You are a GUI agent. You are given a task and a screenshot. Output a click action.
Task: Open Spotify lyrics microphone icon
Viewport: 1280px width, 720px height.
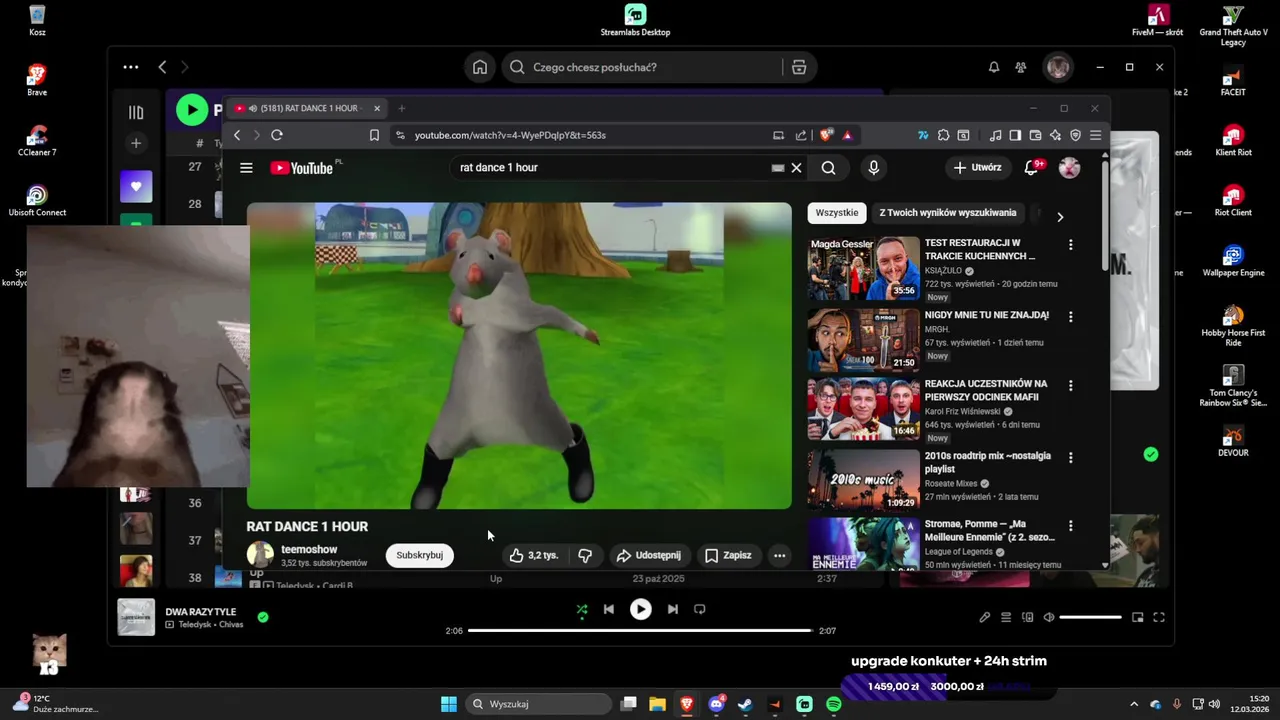[x=984, y=618]
